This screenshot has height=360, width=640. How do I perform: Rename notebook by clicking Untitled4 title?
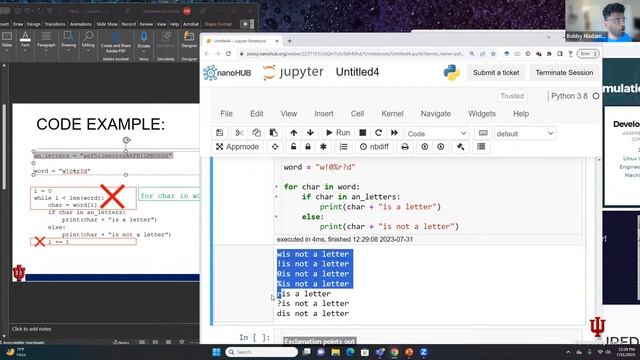coord(357,72)
